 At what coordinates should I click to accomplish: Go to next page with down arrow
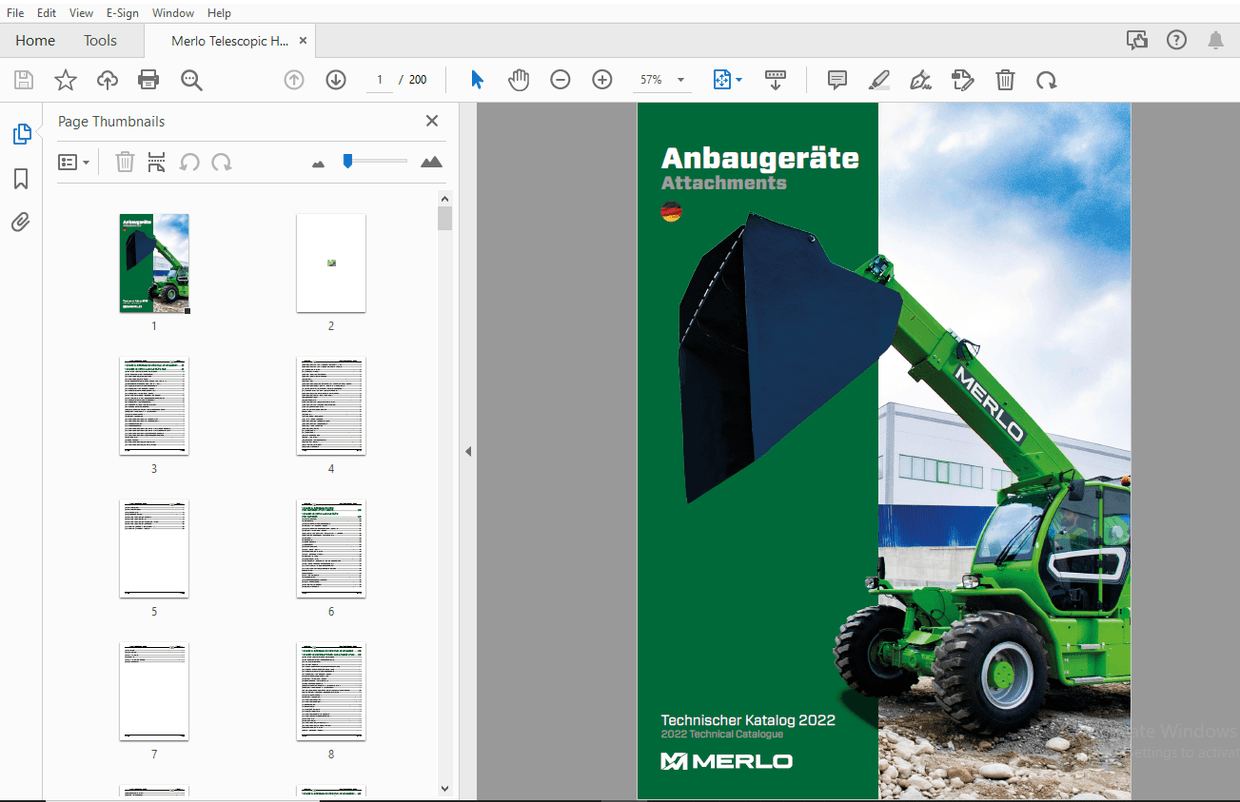click(x=336, y=79)
